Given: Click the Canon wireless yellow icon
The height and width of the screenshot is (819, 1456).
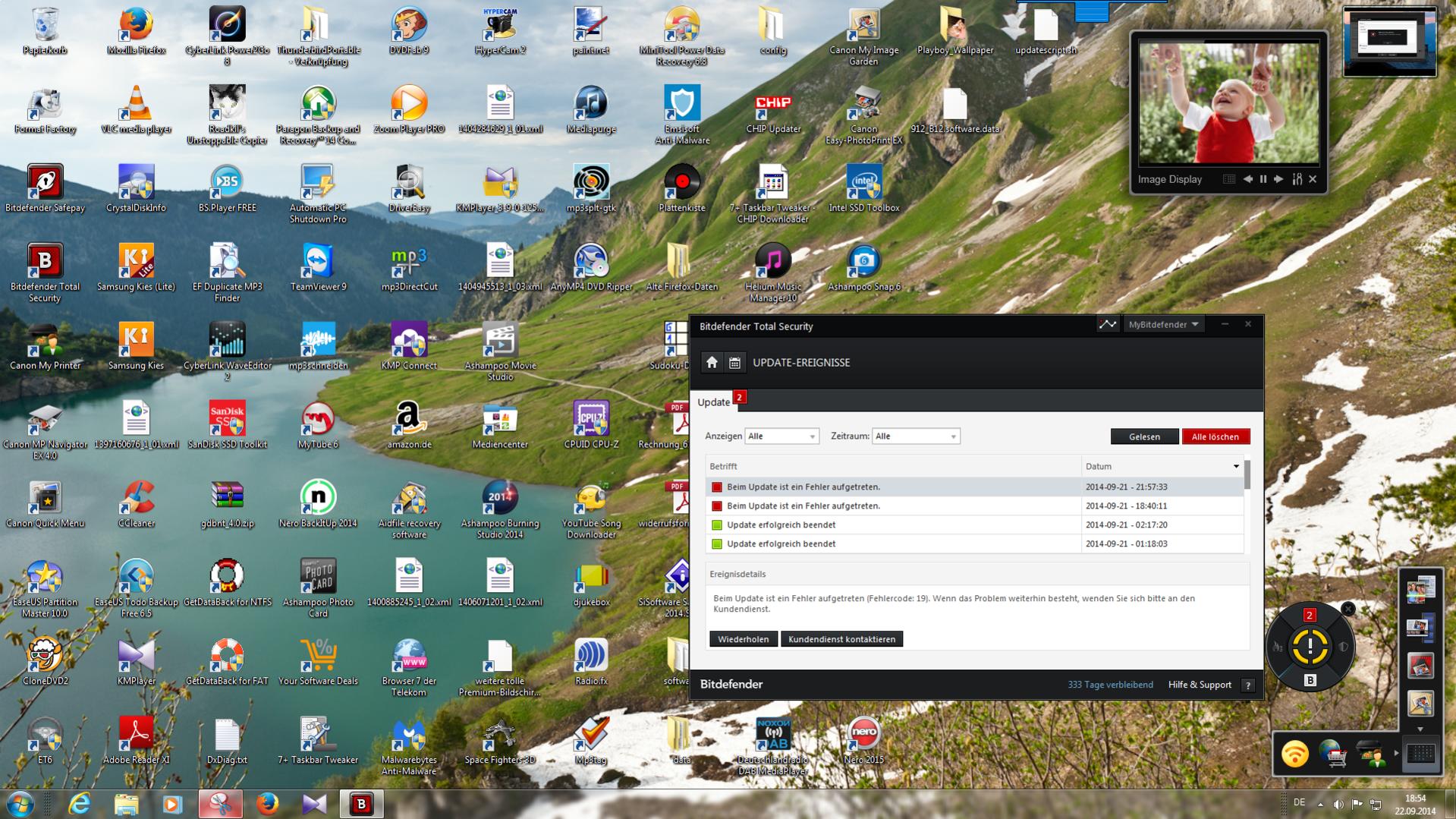Looking at the screenshot, I should coord(1295,754).
